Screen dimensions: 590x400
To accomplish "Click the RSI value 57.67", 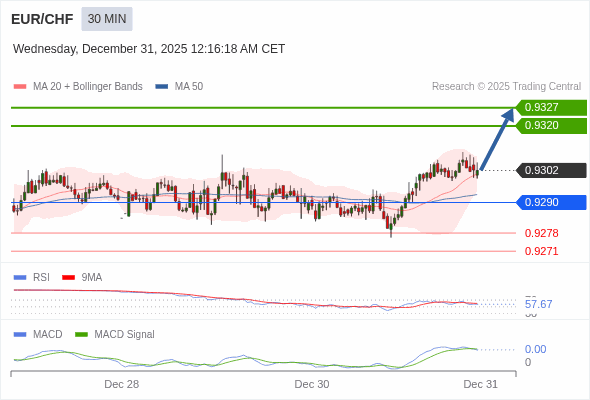I will tap(538, 304).
